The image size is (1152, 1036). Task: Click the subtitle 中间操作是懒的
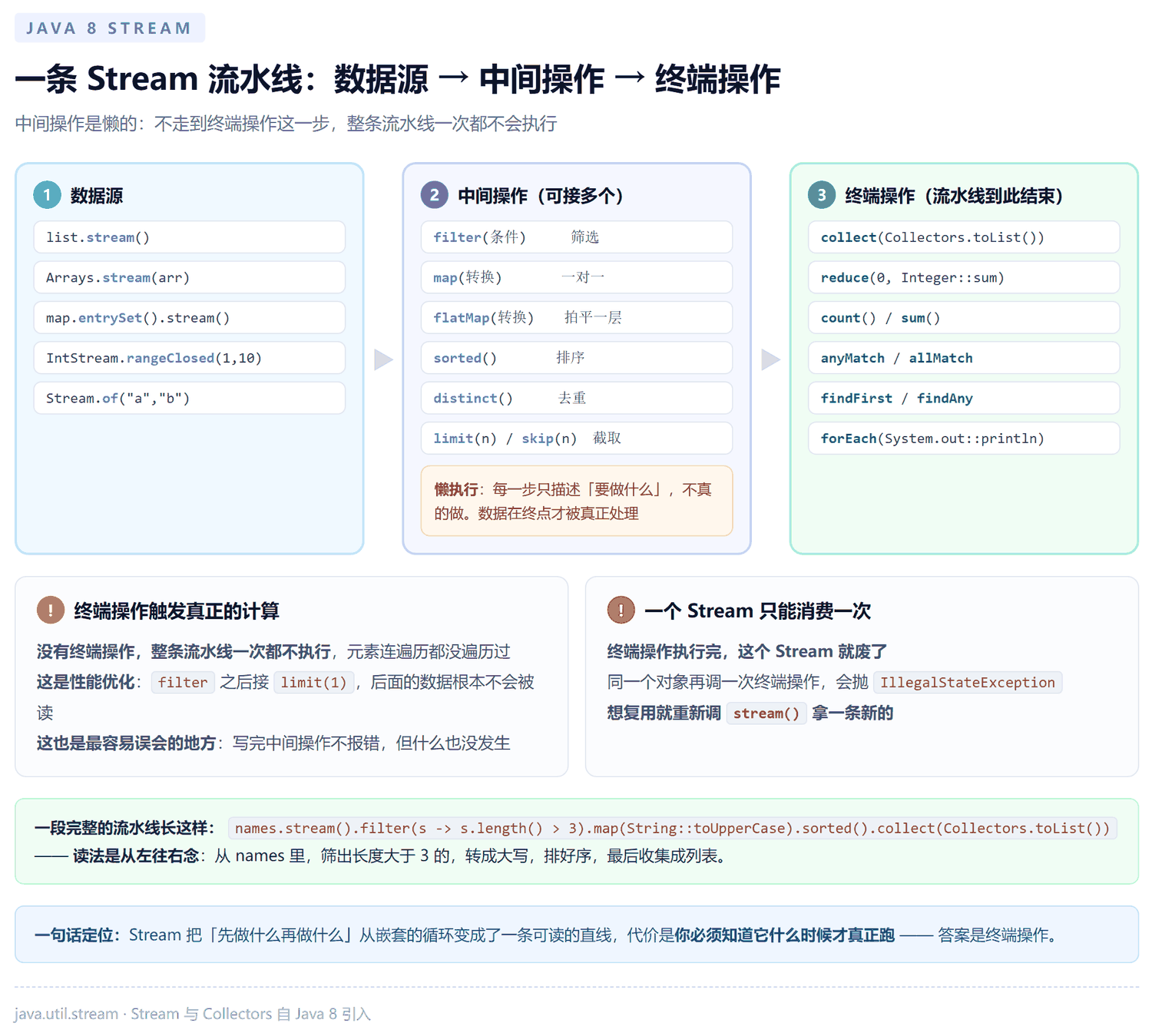pyautogui.click(x=286, y=124)
